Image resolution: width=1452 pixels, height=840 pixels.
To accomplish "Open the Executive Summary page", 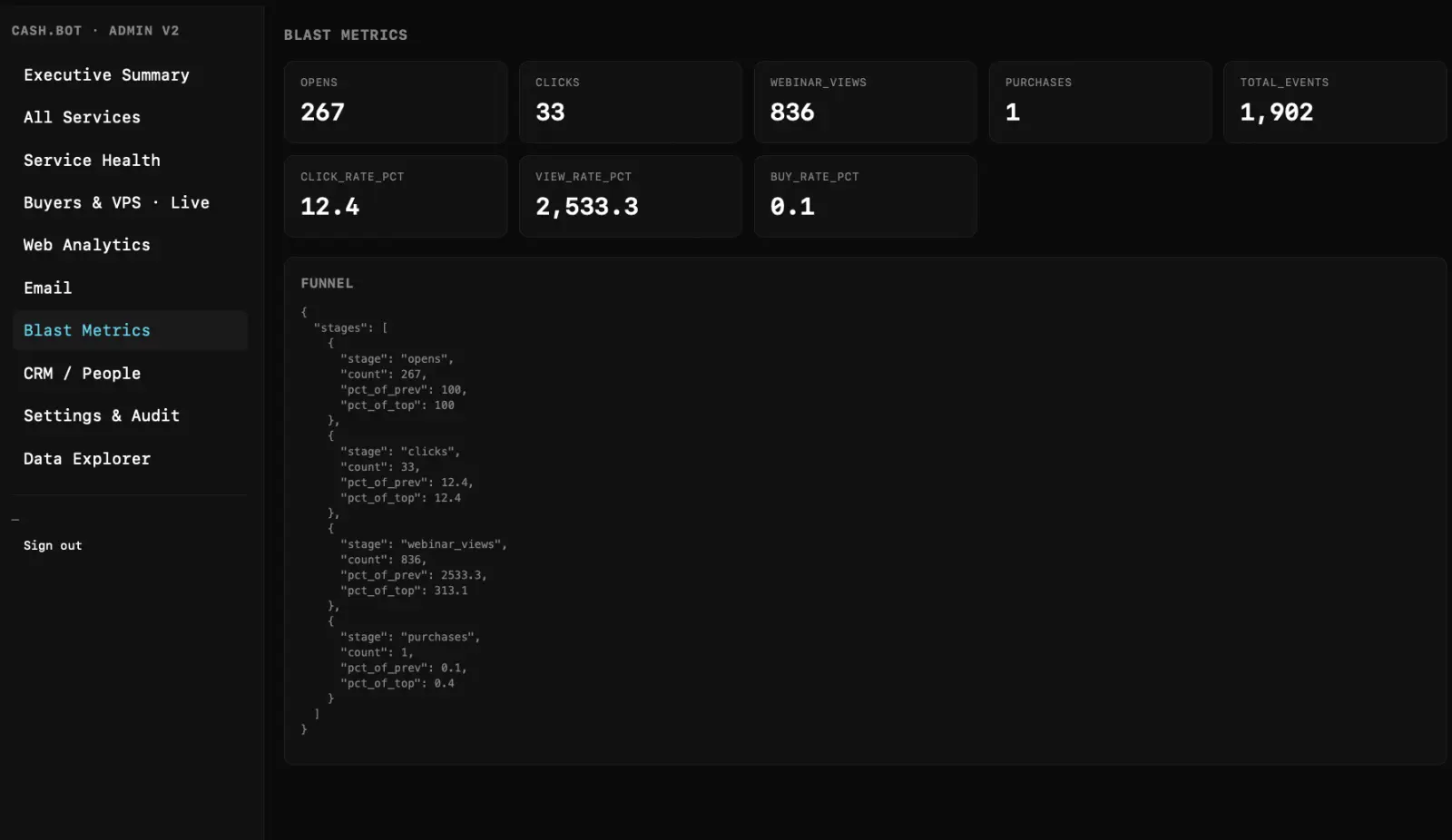I will coord(106,75).
